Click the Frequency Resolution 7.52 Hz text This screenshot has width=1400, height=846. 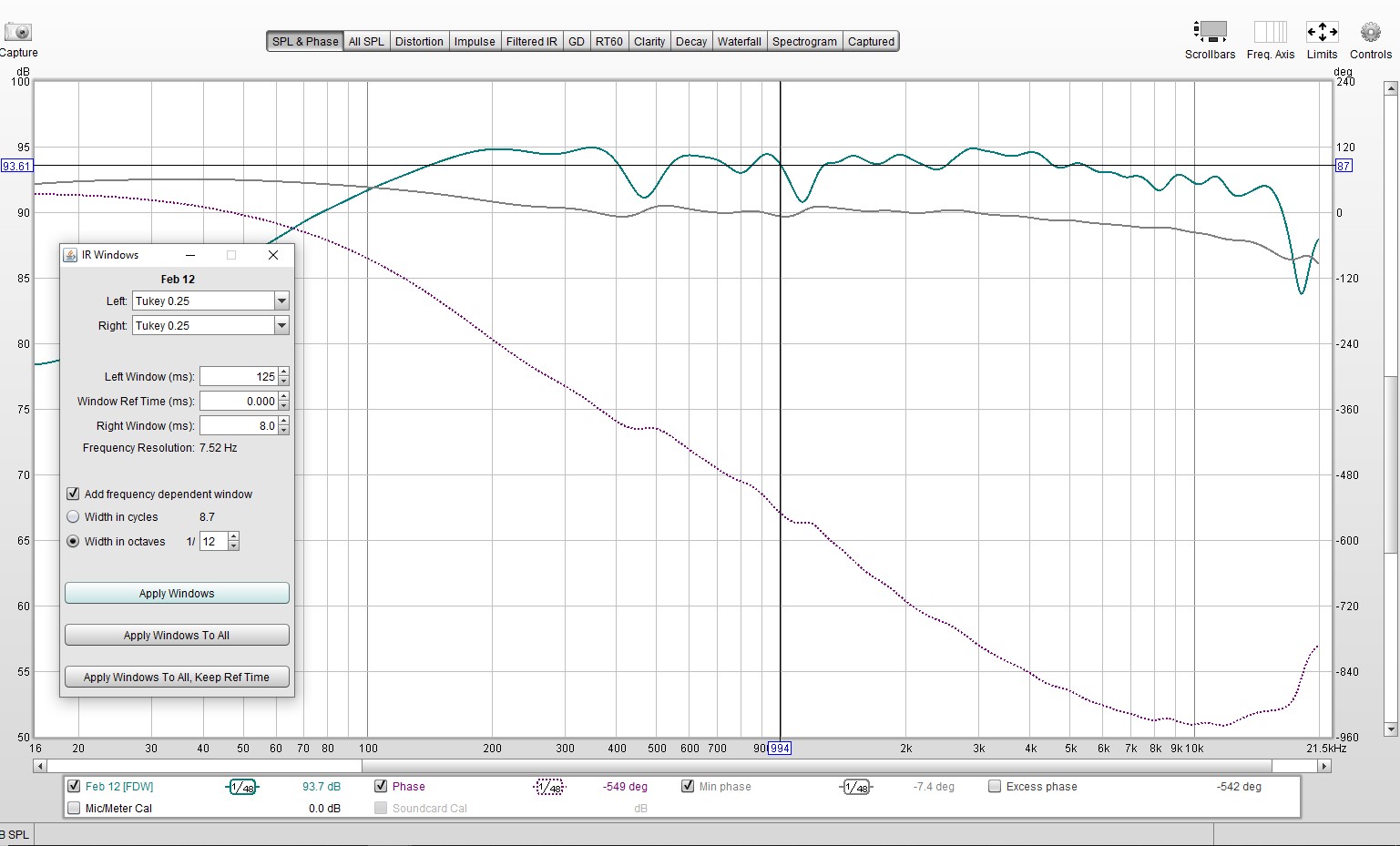coord(159,447)
